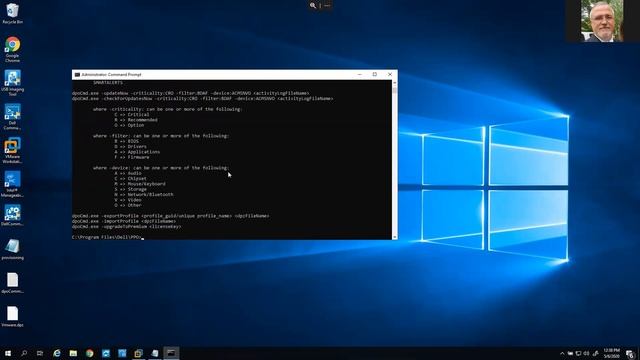Click the 'dpoCmd.exe -importProfile' line
Screen dimensions: 640x360
[124, 221]
